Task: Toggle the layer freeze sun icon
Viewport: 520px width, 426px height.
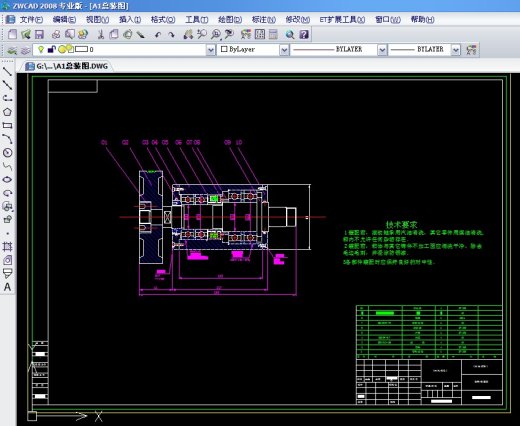Action: pos(62,49)
